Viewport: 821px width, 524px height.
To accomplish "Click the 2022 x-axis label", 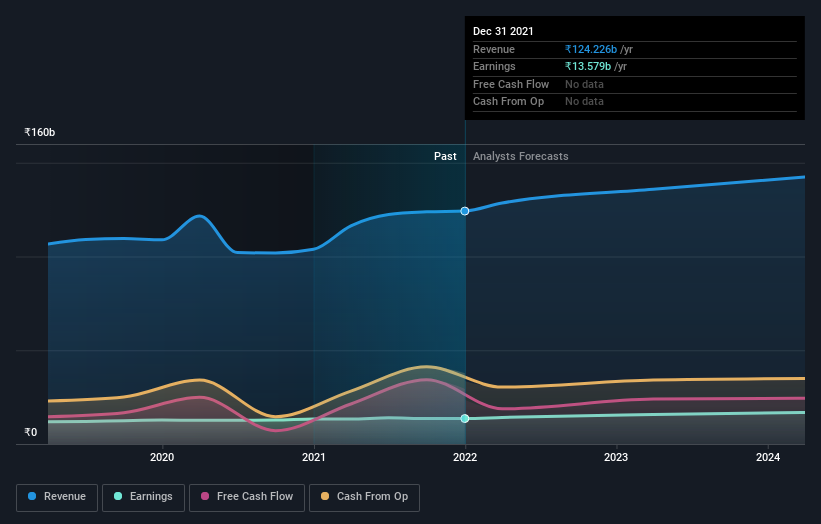I will [x=465, y=457].
